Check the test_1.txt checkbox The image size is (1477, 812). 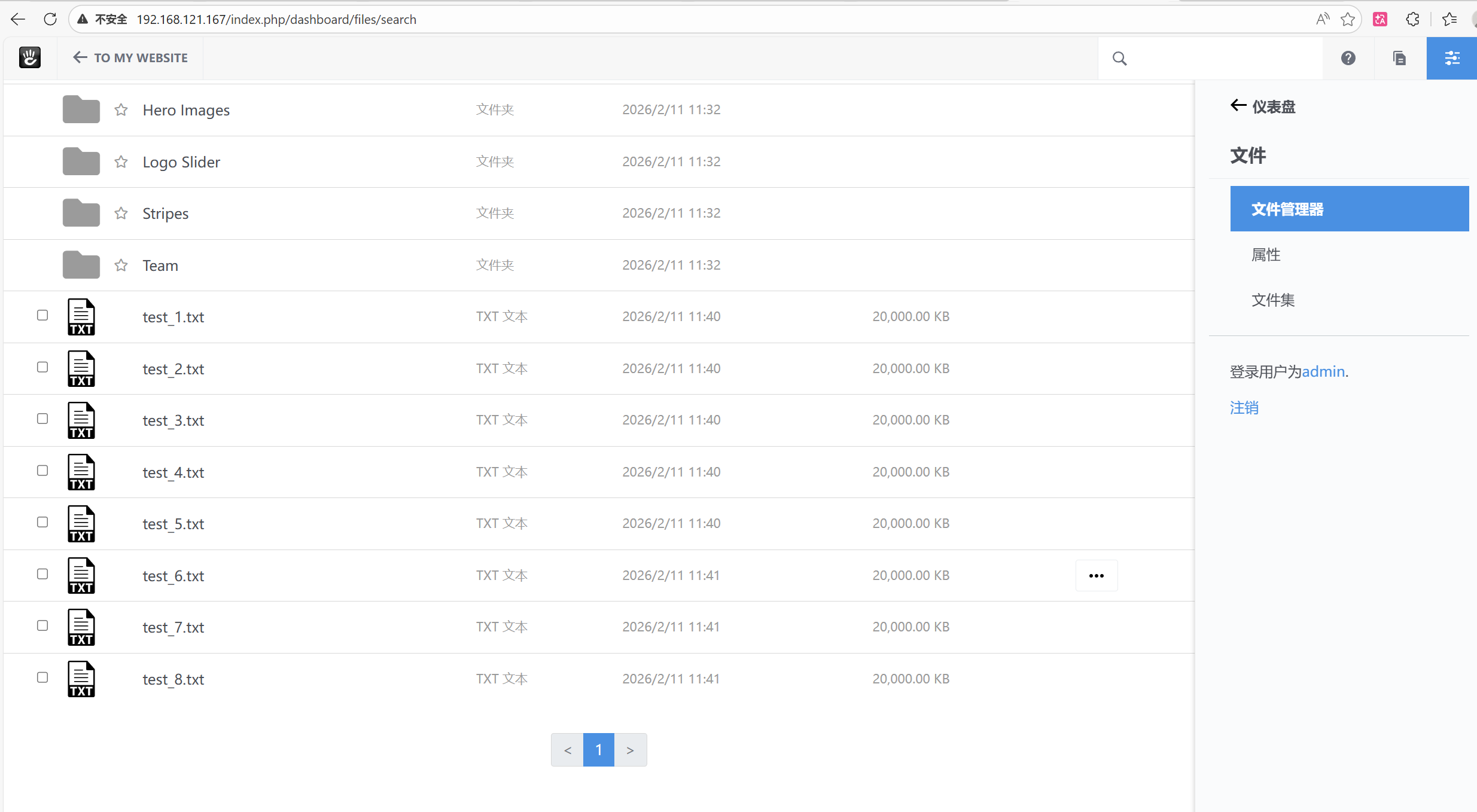pos(42,315)
